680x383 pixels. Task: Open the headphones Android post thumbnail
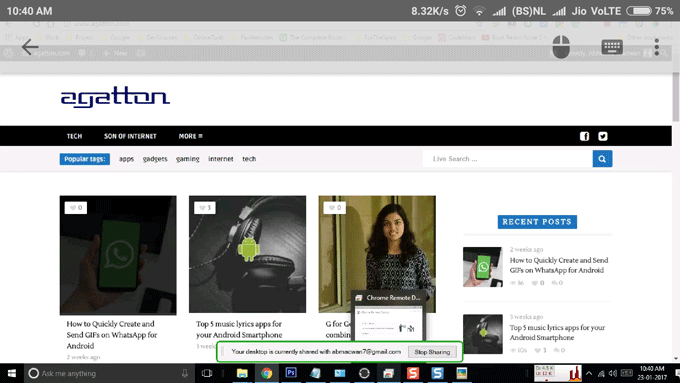(x=247, y=254)
